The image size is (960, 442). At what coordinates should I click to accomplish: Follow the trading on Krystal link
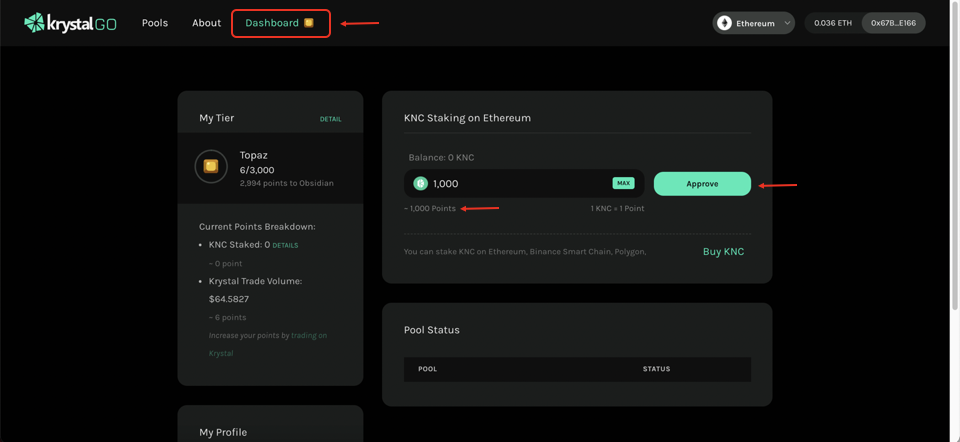tap(308, 336)
